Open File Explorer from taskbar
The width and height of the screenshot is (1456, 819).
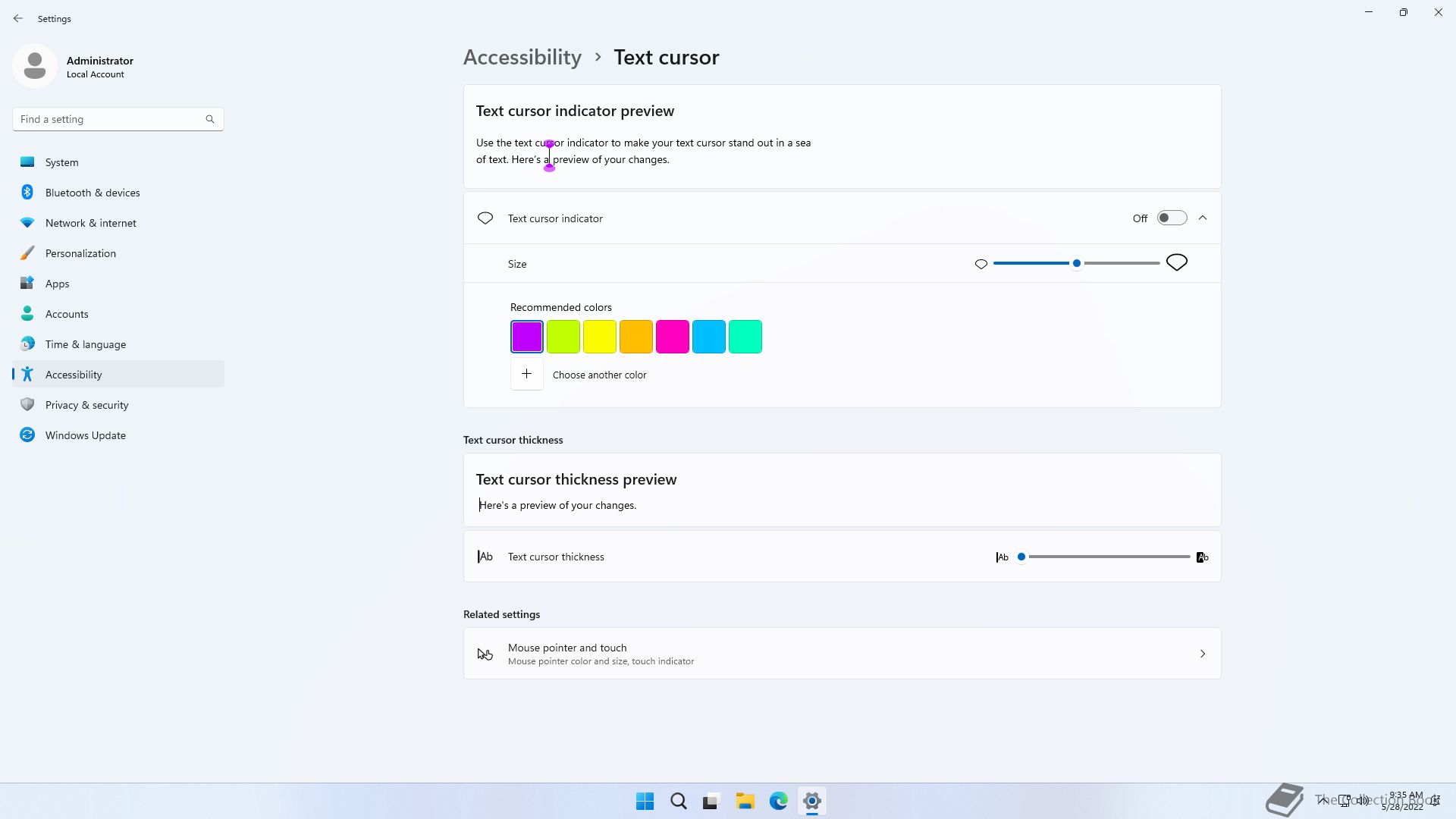pos(745,801)
